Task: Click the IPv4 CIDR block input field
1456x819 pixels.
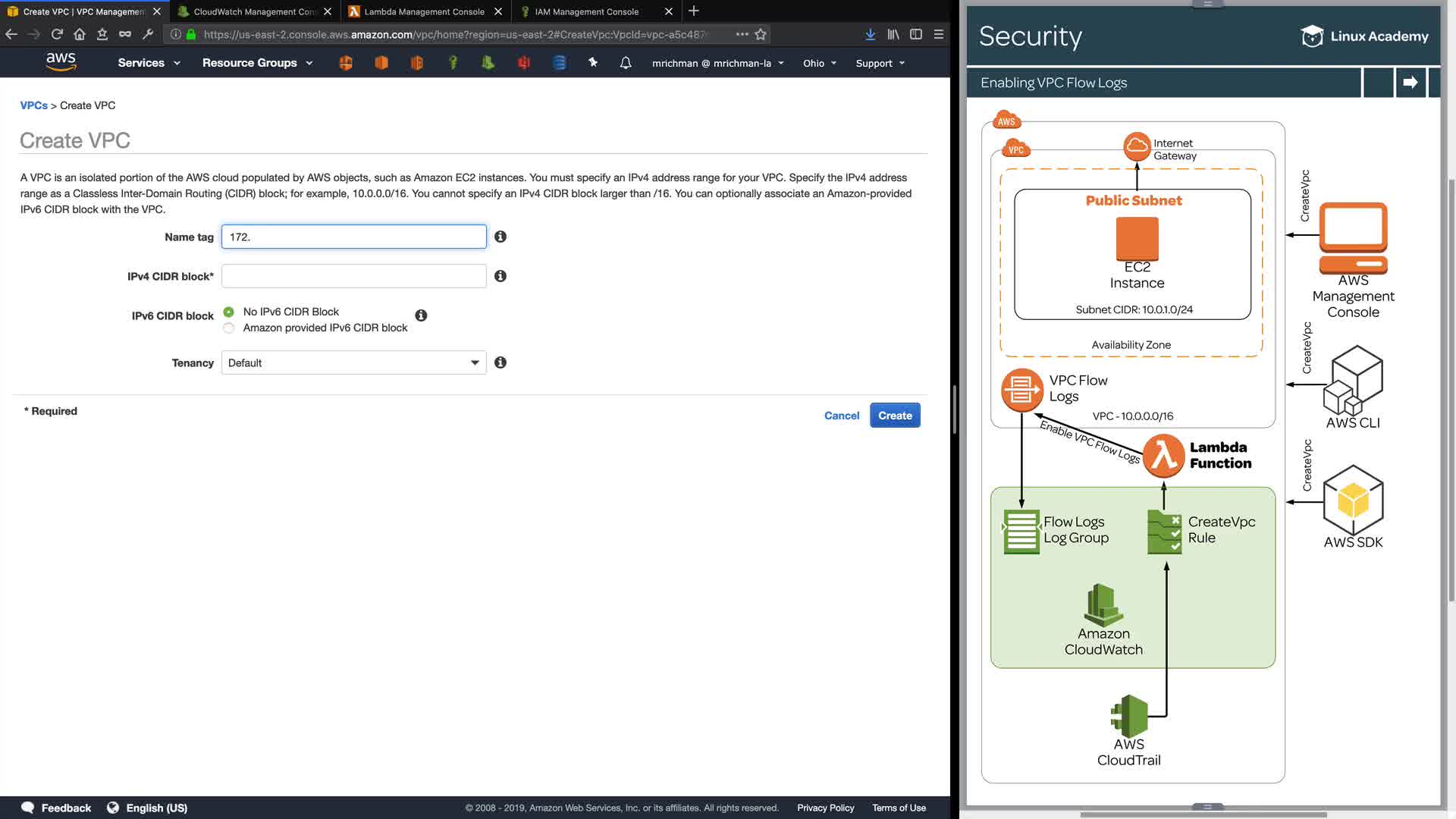Action: click(353, 276)
